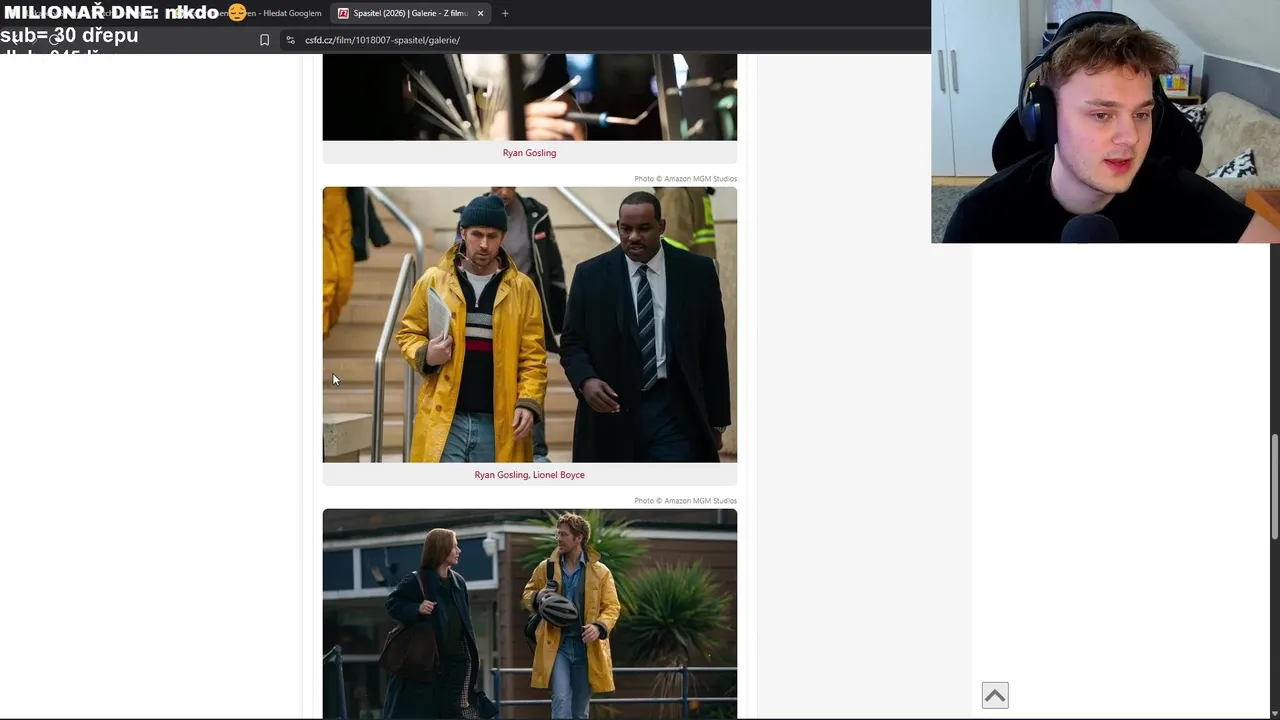Click the scroll-to-top arrow button
The height and width of the screenshot is (720, 1280).
(x=995, y=695)
